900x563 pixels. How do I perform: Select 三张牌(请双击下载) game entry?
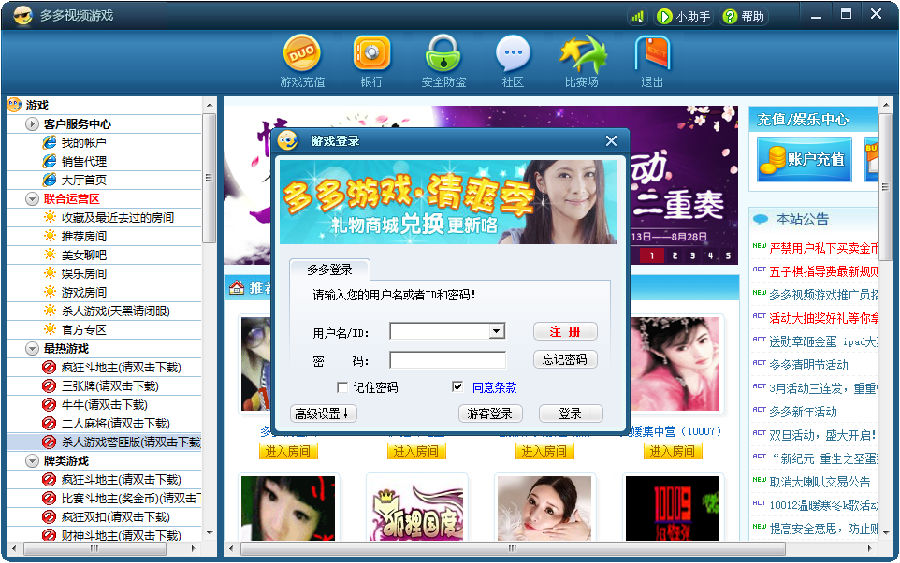[x=110, y=386]
